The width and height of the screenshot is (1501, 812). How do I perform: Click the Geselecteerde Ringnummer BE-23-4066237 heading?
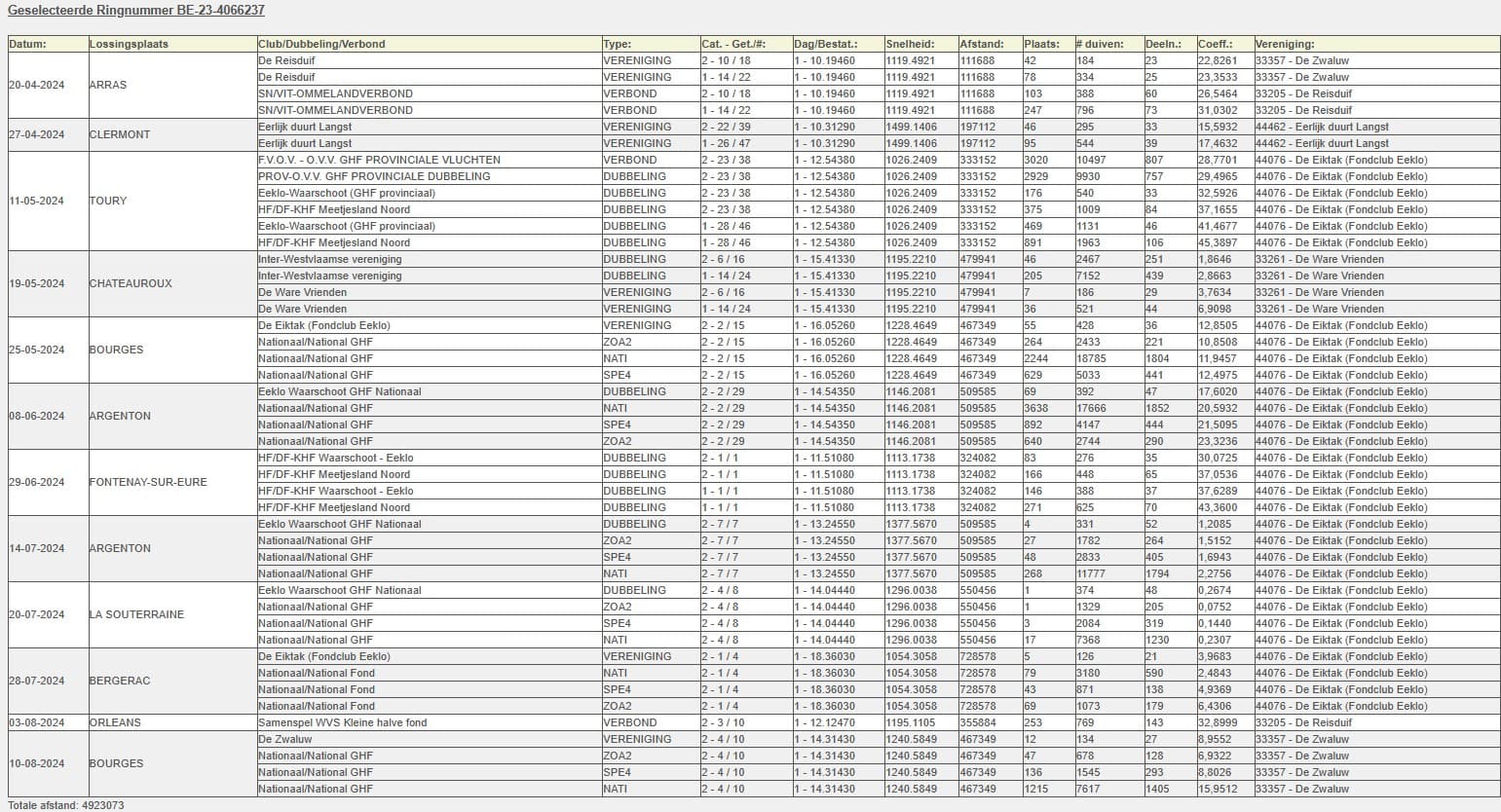pyautogui.click(x=136, y=11)
